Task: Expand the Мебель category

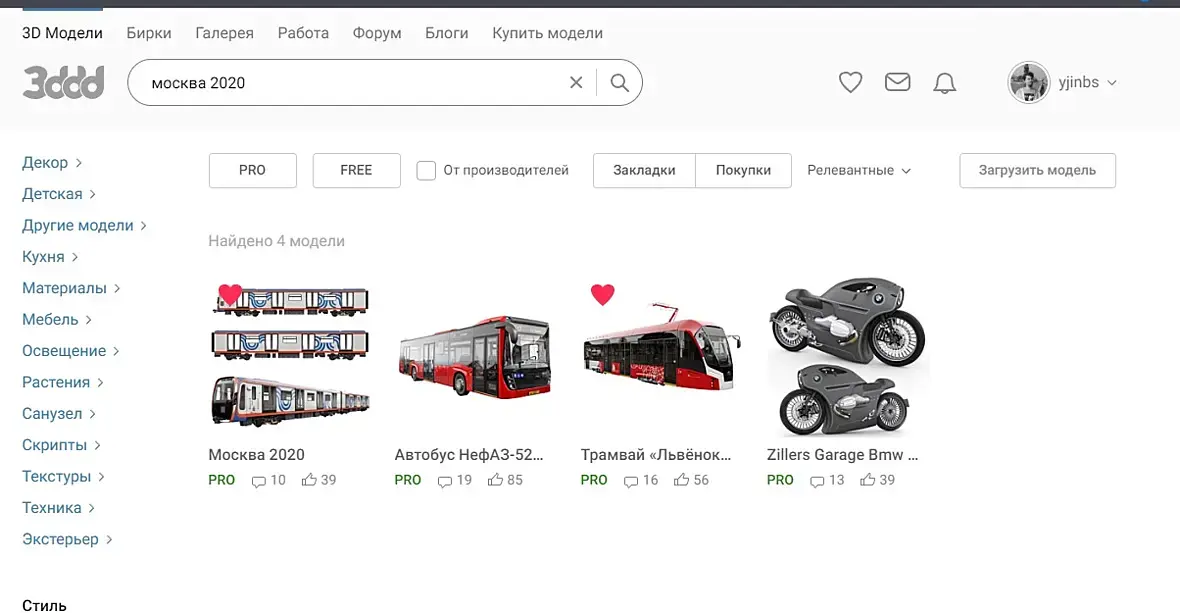Action: click(56, 320)
